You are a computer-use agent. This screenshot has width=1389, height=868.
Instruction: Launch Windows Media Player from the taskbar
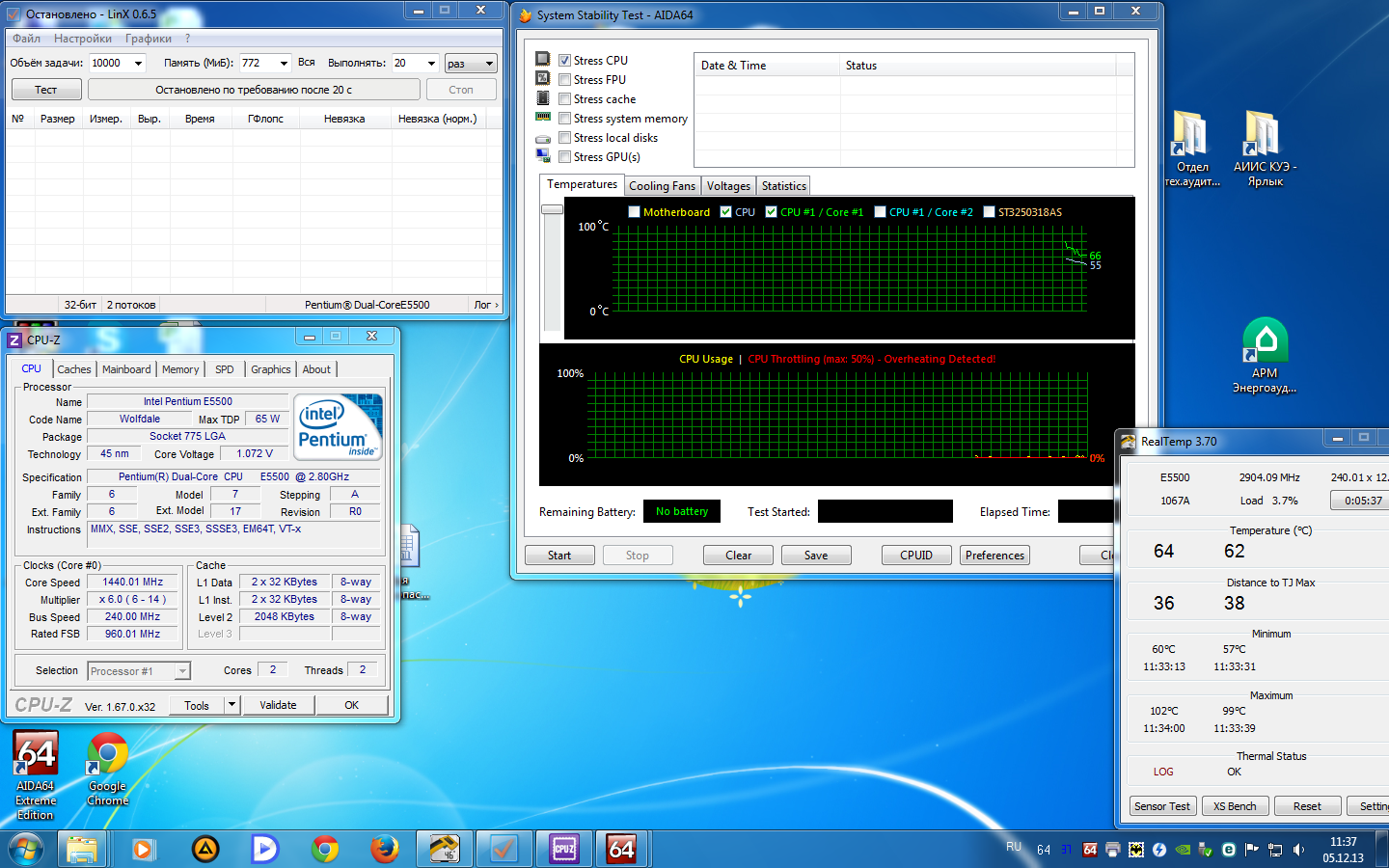[143, 850]
